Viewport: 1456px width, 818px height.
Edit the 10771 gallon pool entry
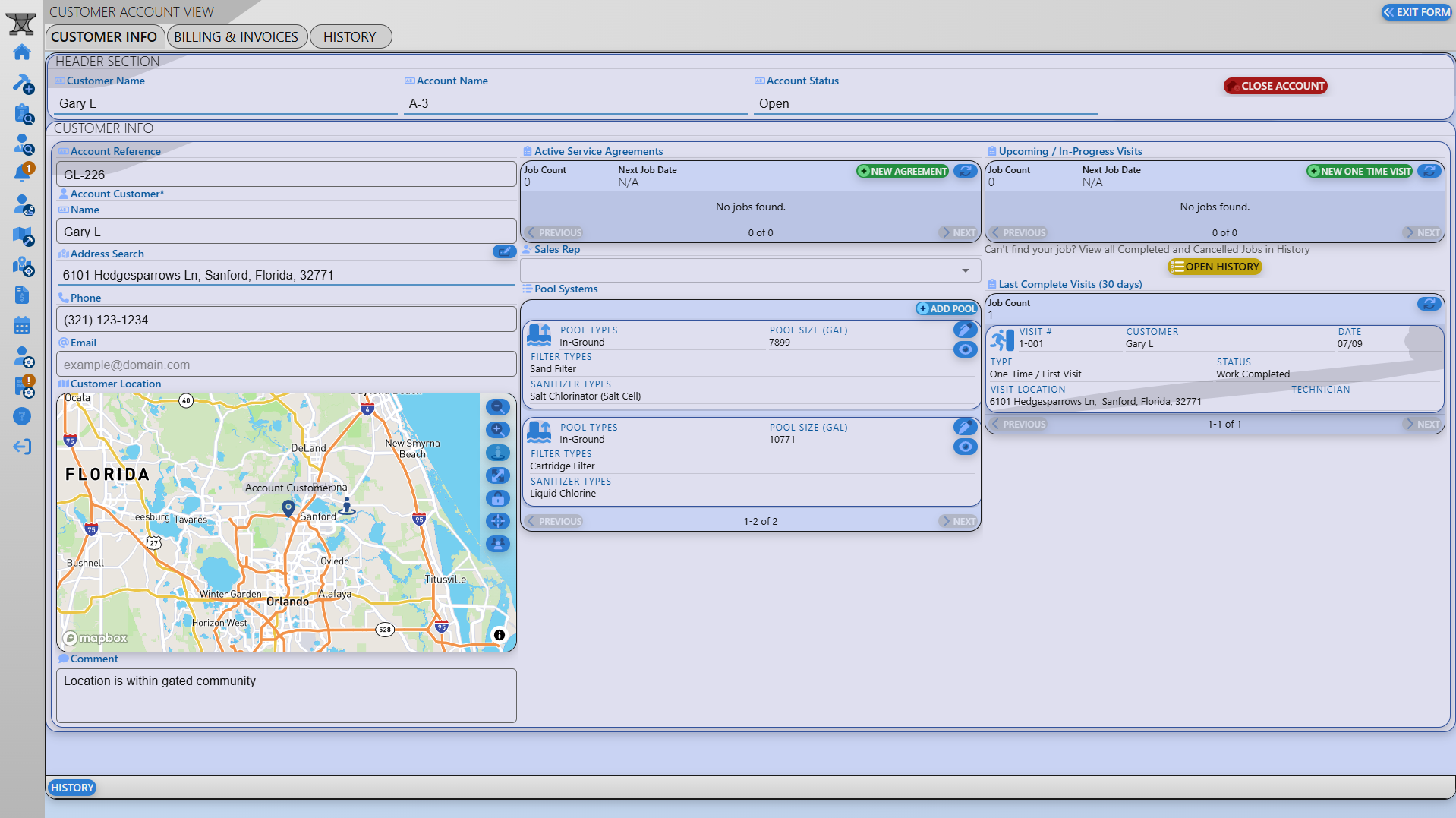(965, 427)
